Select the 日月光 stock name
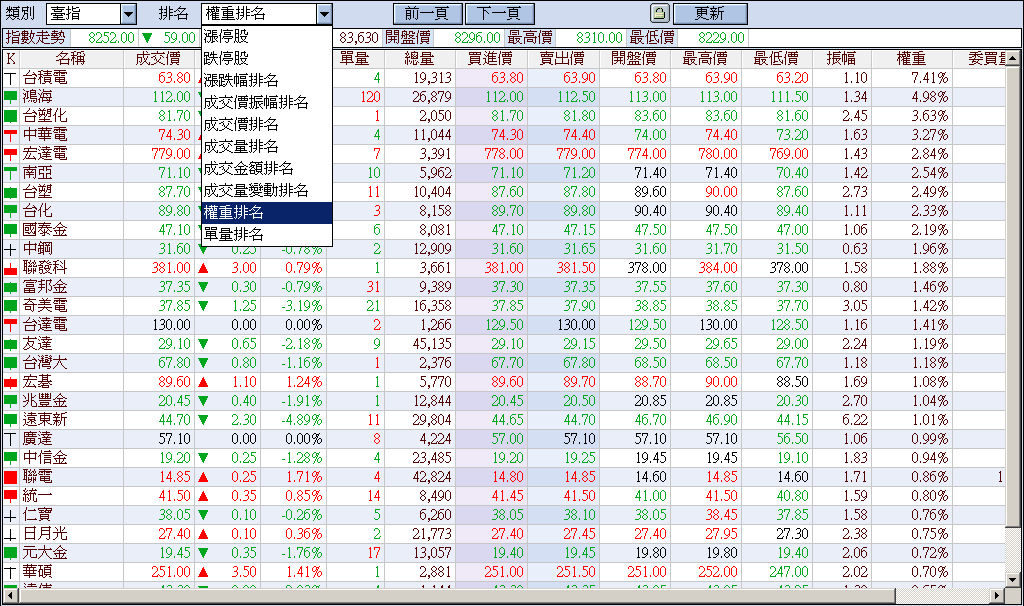Image resolution: width=1024 pixels, height=606 pixels. coord(45,534)
